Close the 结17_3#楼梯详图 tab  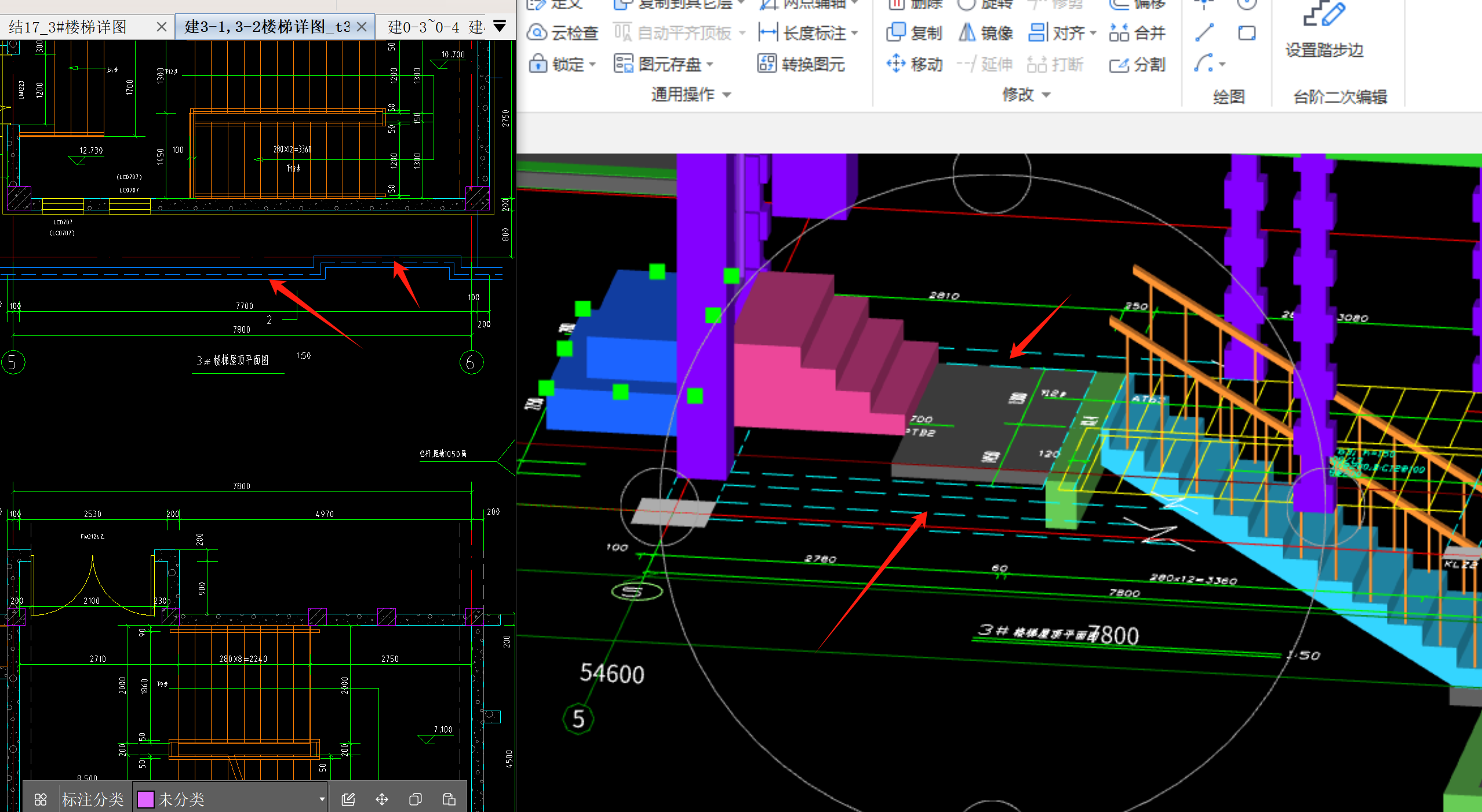[162, 27]
